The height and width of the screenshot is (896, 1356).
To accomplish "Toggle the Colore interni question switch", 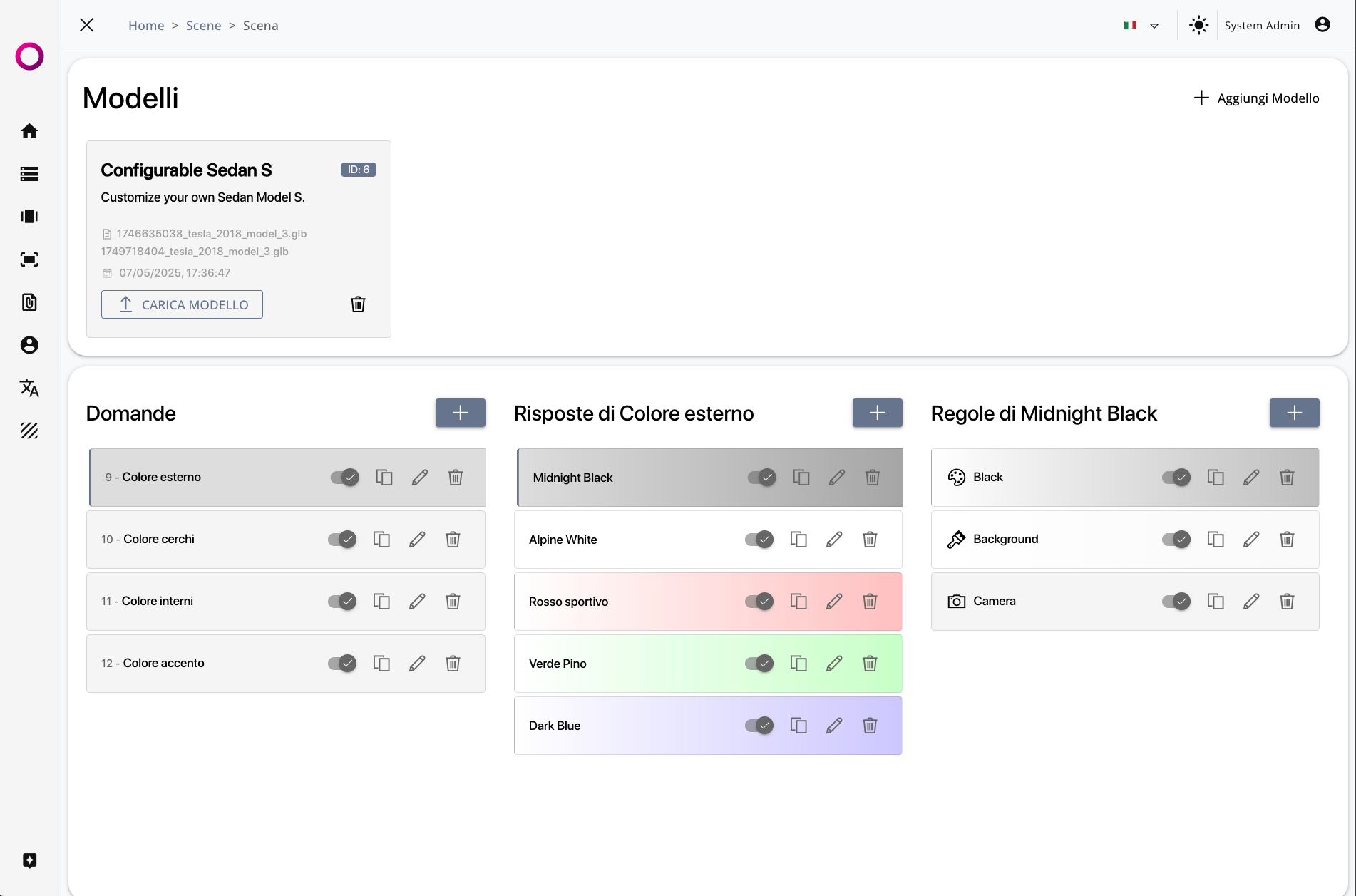I will (342, 602).
